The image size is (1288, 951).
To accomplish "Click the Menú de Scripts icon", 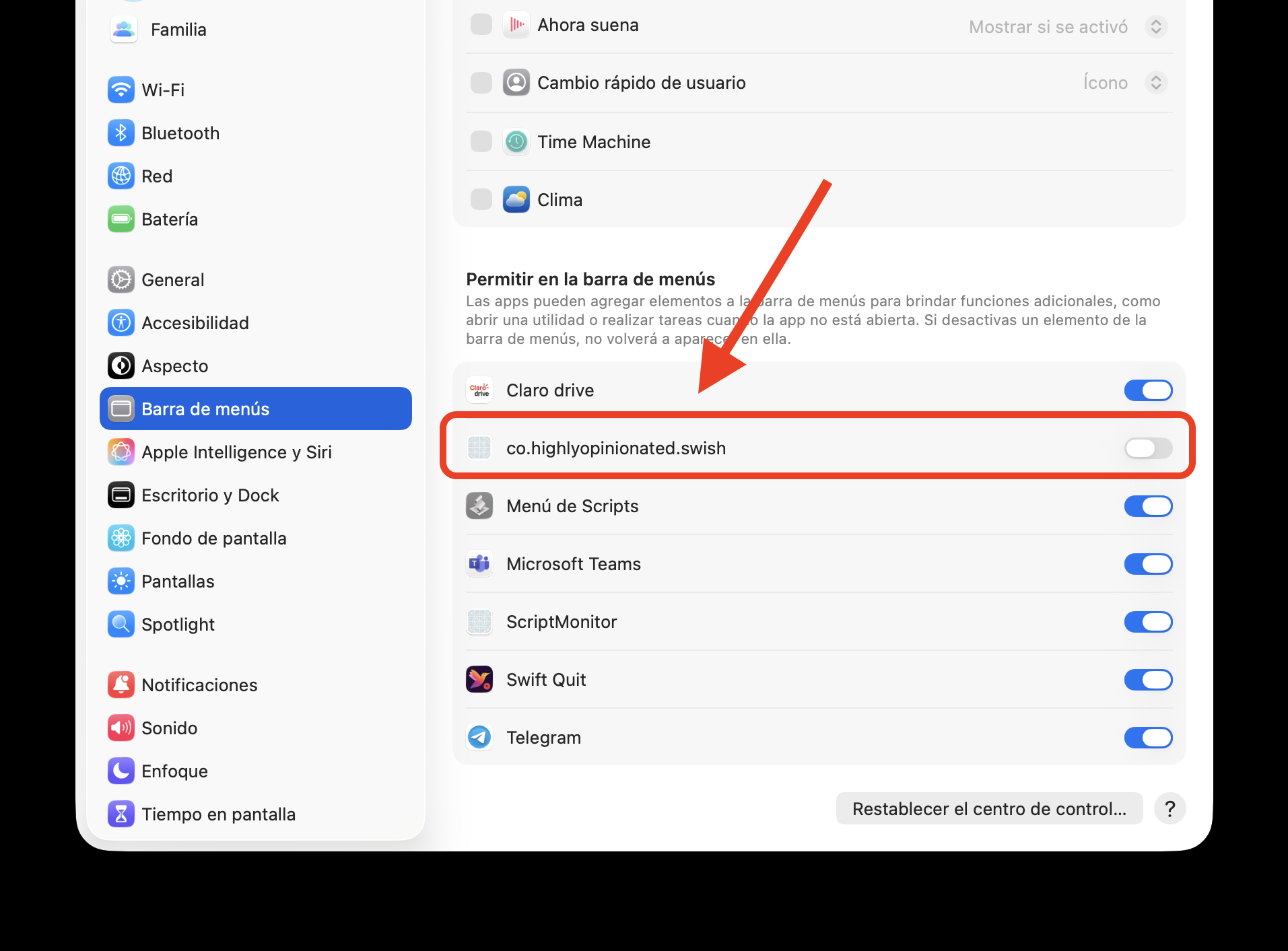I will [x=479, y=506].
